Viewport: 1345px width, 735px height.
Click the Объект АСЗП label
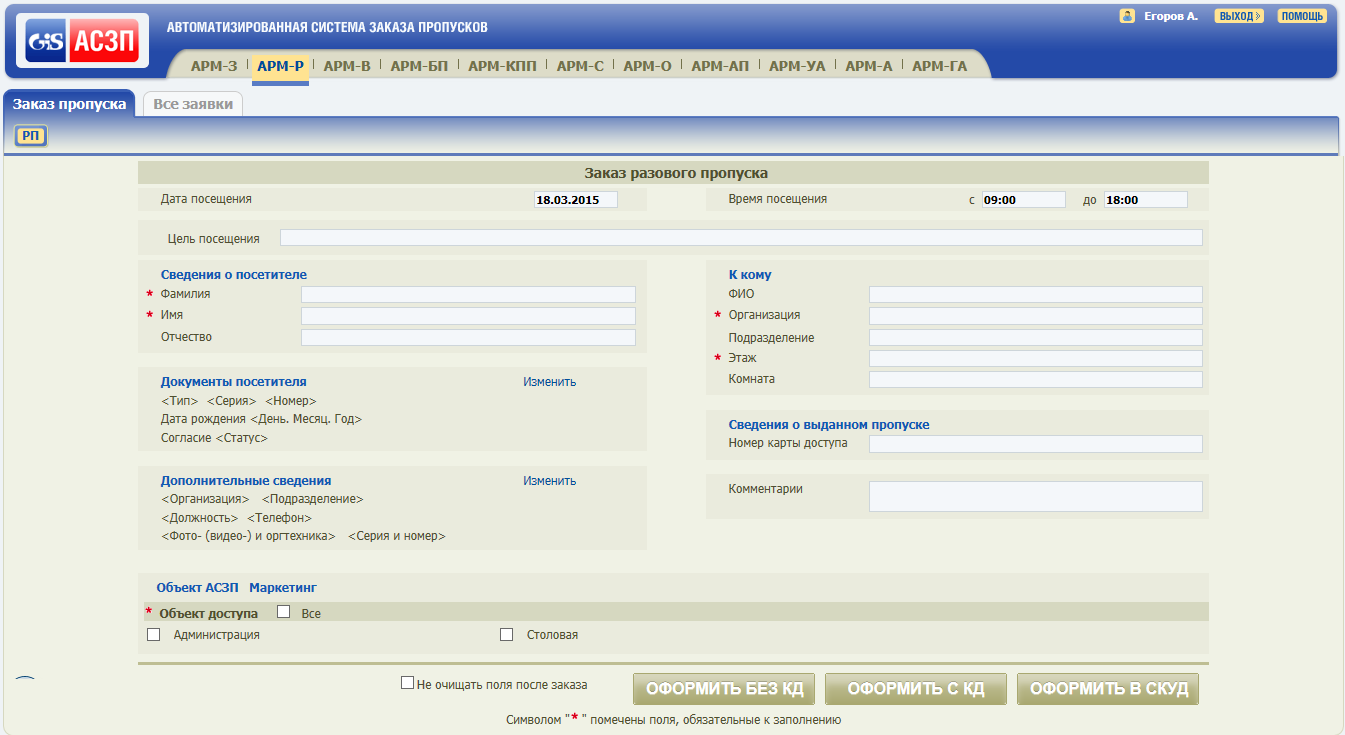point(197,588)
